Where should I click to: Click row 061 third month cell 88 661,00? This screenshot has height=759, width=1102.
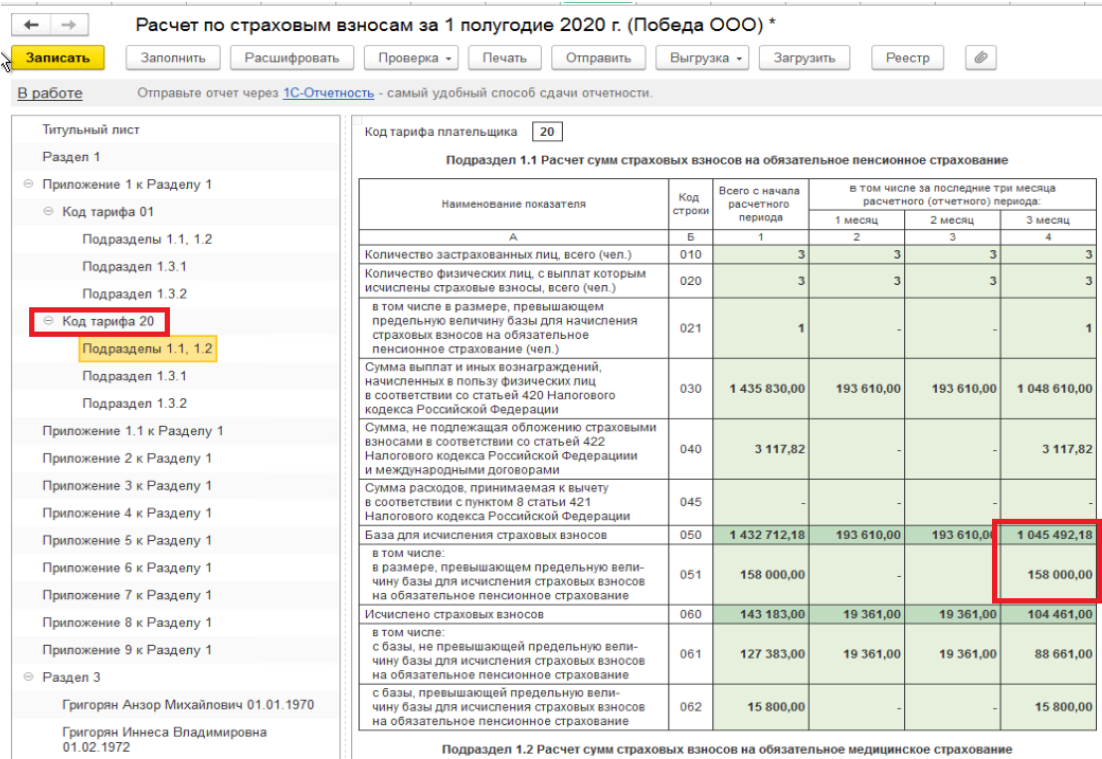tap(1049, 654)
